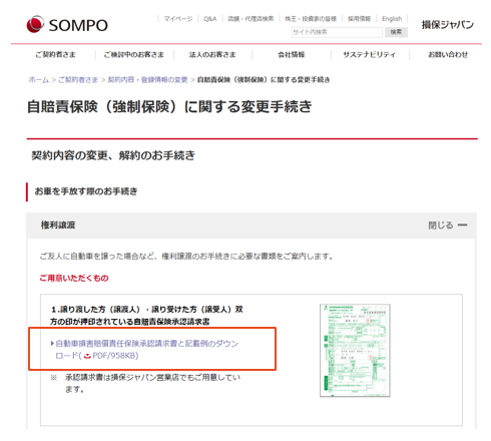Open the ご検討中のお客さま menu
Screen dimensions: 491x441
tap(134, 54)
